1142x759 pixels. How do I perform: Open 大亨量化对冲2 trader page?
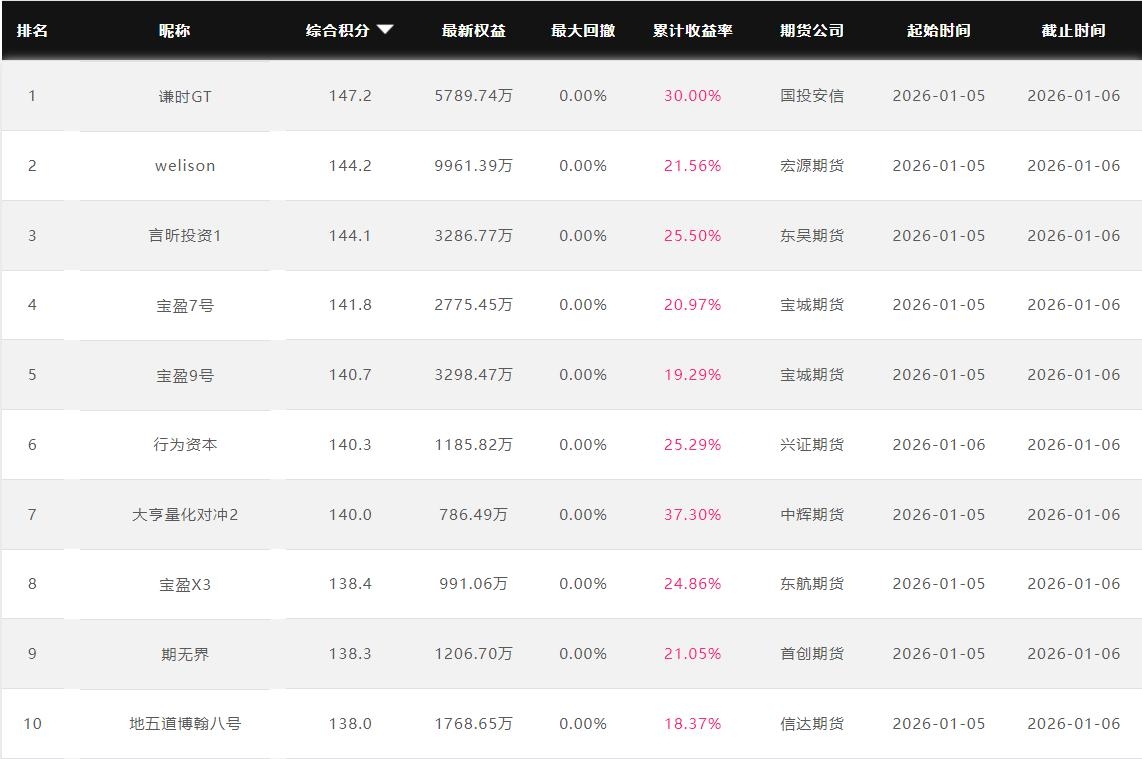coord(185,515)
